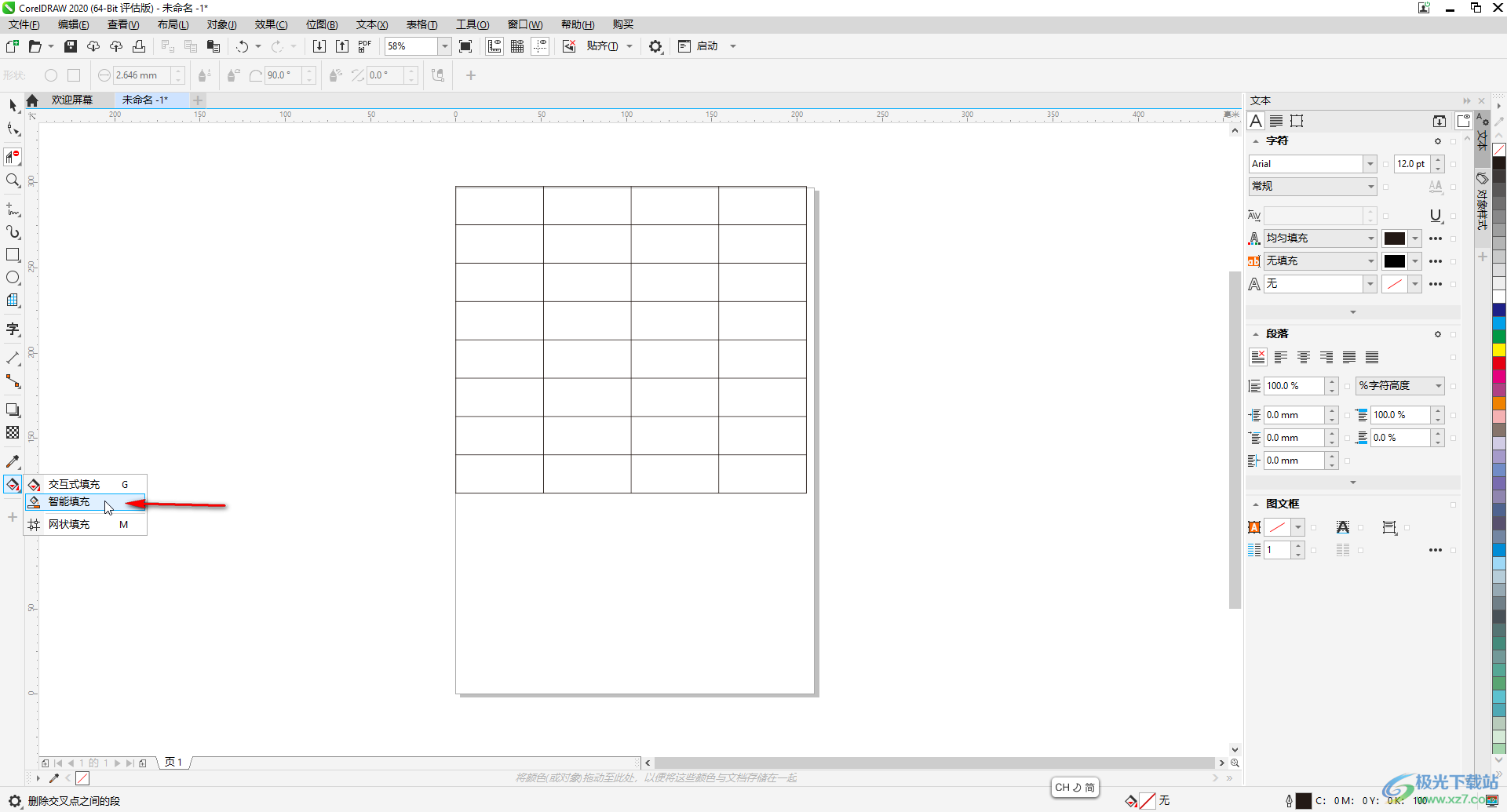Open the zoom level 58% dropdown

point(444,46)
